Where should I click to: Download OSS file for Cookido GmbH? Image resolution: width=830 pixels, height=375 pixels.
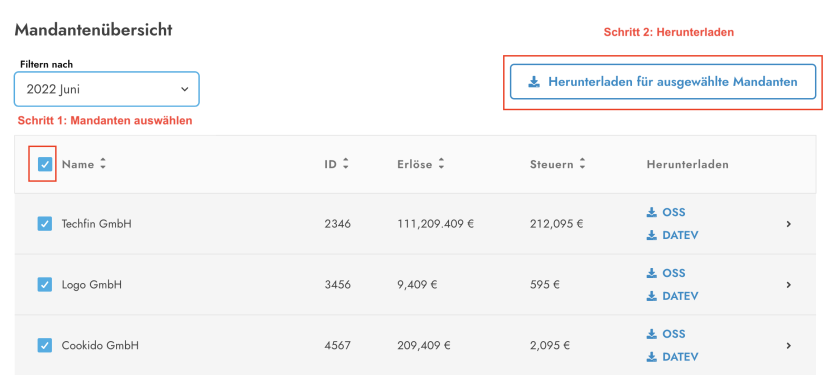666,334
